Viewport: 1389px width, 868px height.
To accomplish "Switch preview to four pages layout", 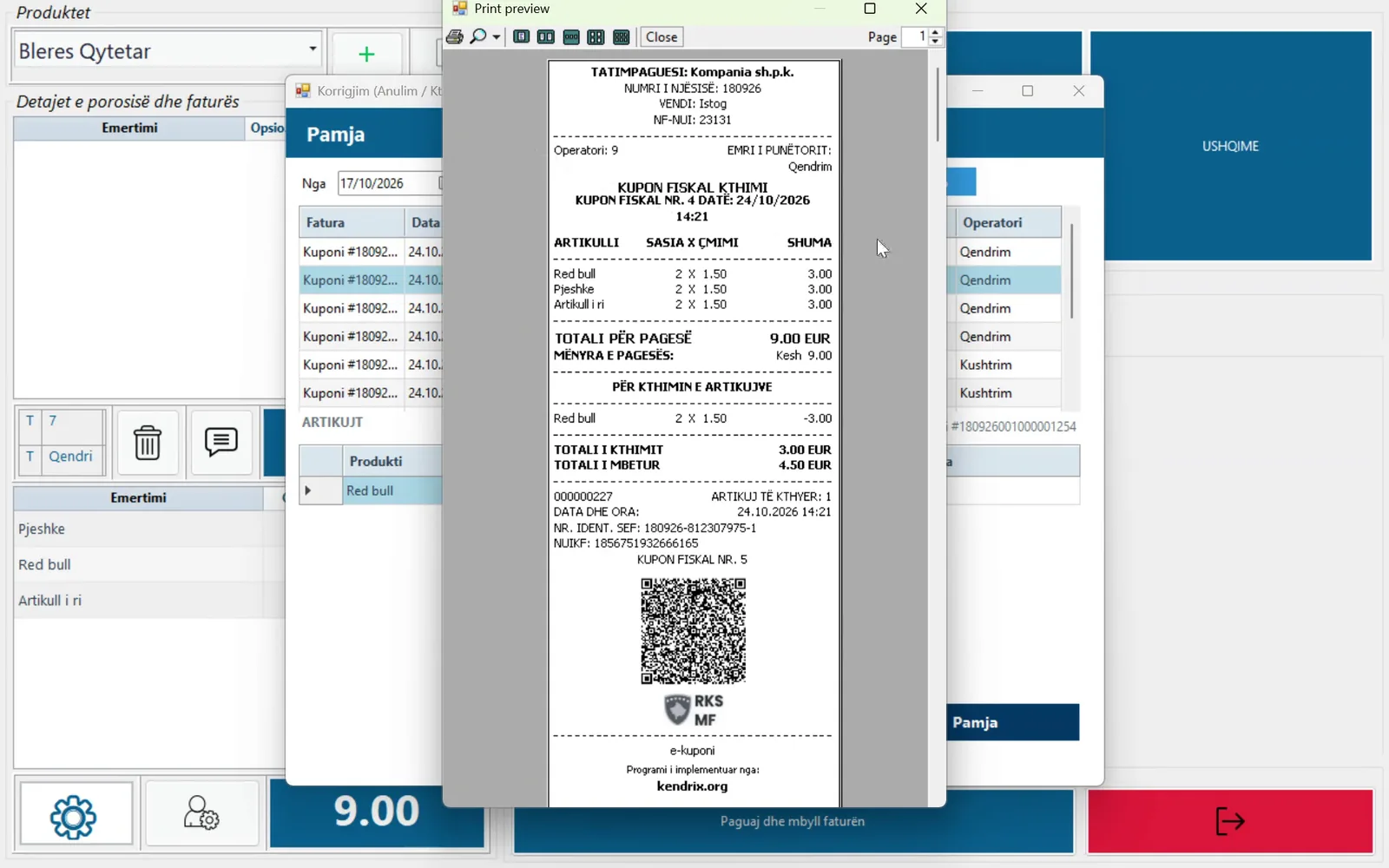I will (x=596, y=37).
